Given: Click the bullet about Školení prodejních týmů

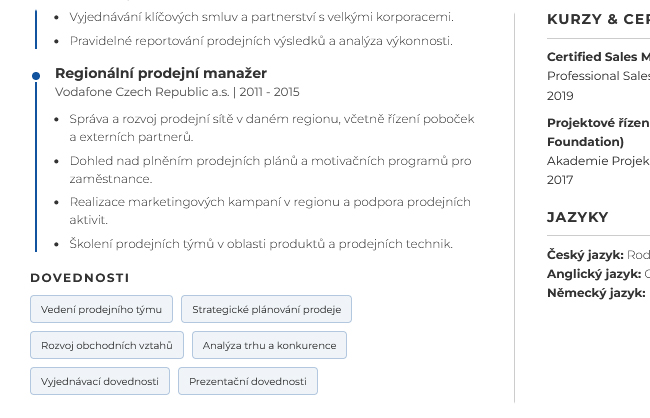Looking at the screenshot, I should pos(261,243).
